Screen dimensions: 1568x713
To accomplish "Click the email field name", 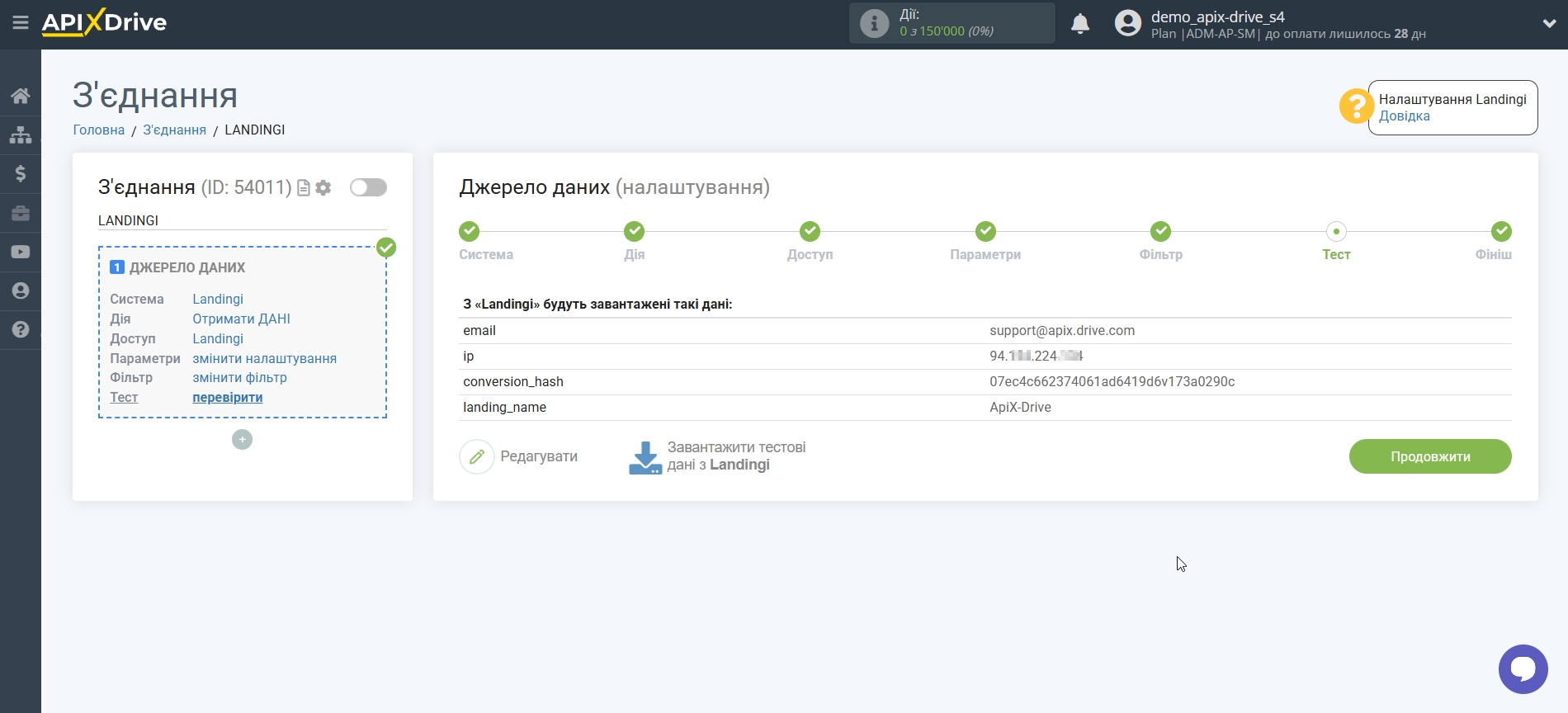I will [479, 330].
